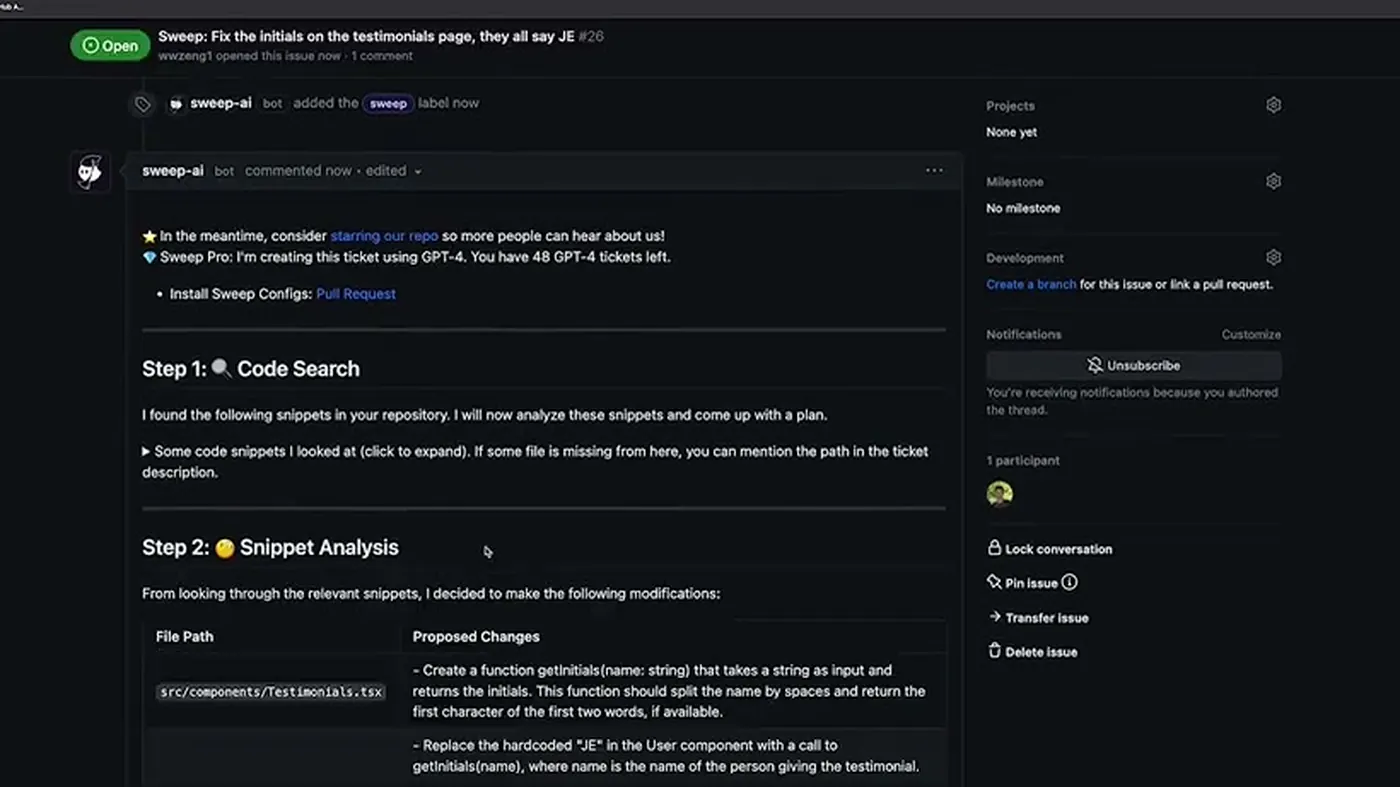Click the label tag icon in timeline
1400x787 pixels.
tap(143, 104)
